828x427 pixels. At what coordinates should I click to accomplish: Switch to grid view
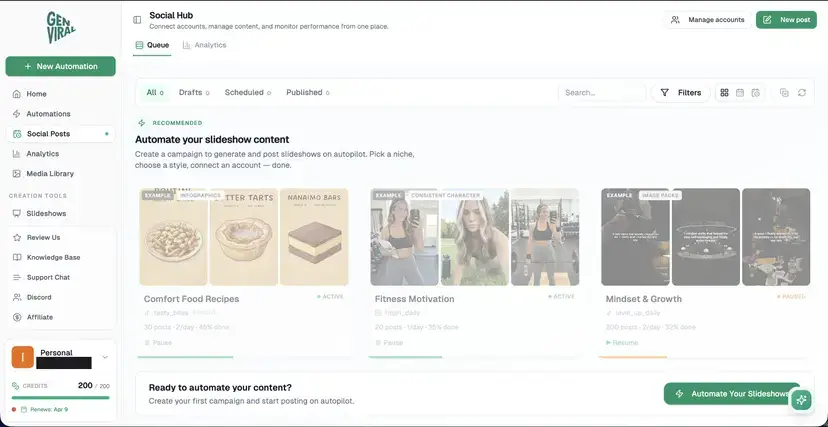tap(724, 93)
